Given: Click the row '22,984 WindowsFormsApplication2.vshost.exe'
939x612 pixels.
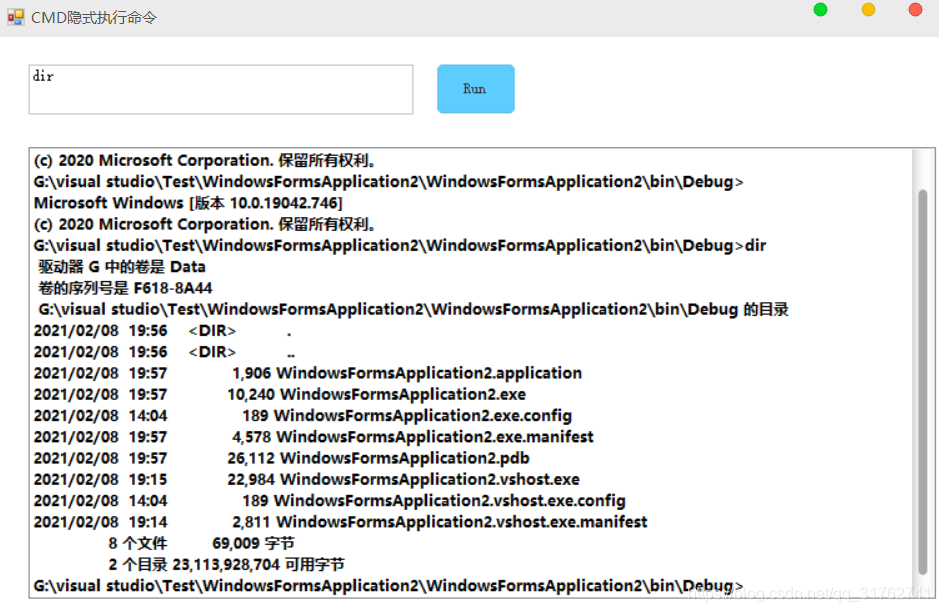Looking at the screenshot, I should [307, 480].
